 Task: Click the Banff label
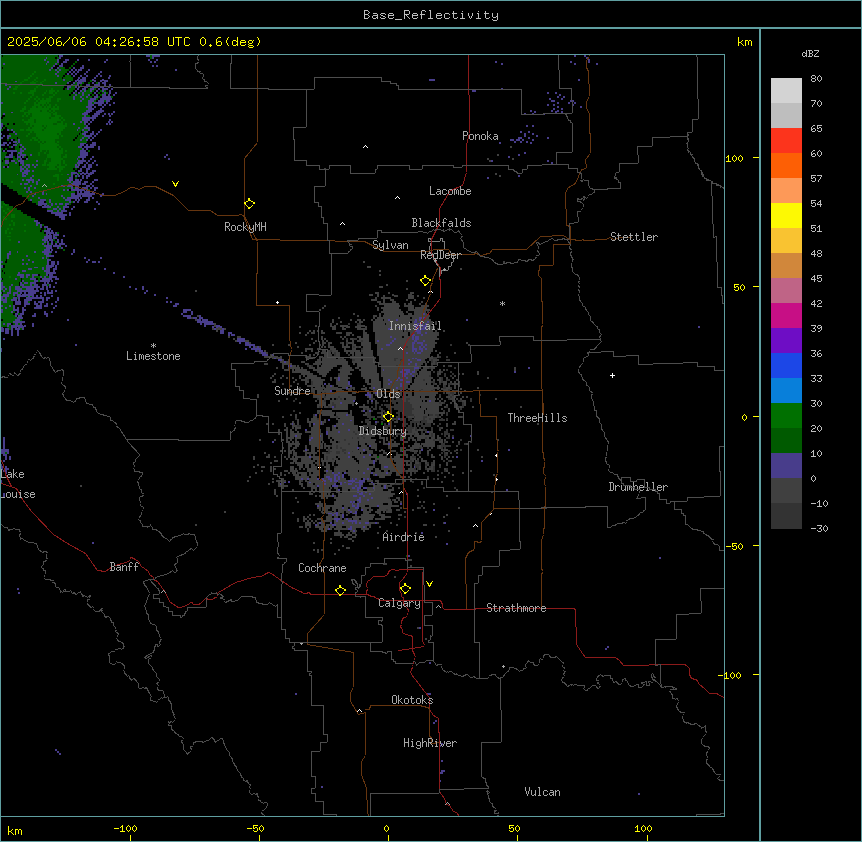coord(124,567)
